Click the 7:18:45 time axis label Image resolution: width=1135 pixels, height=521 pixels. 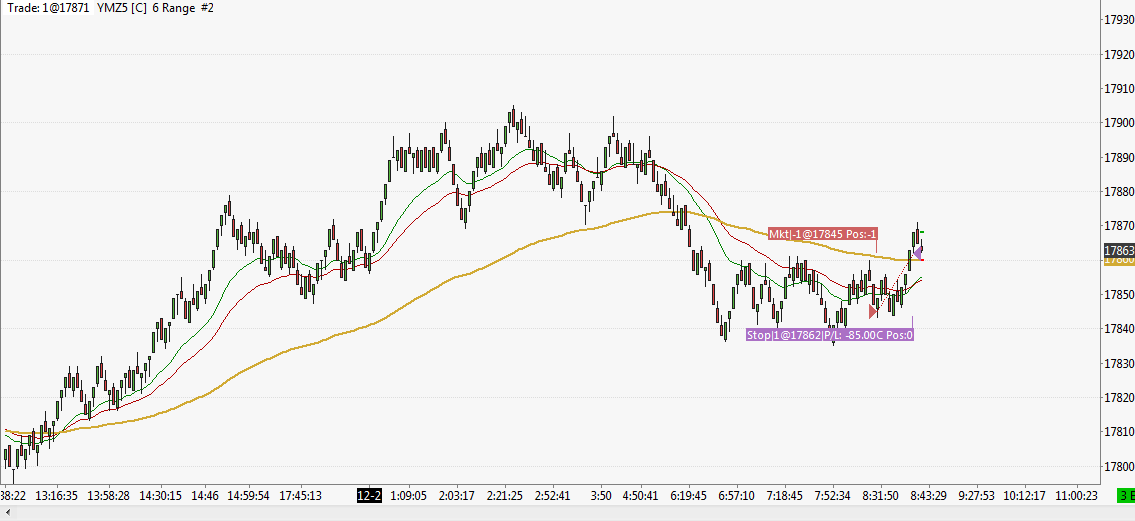point(784,496)
